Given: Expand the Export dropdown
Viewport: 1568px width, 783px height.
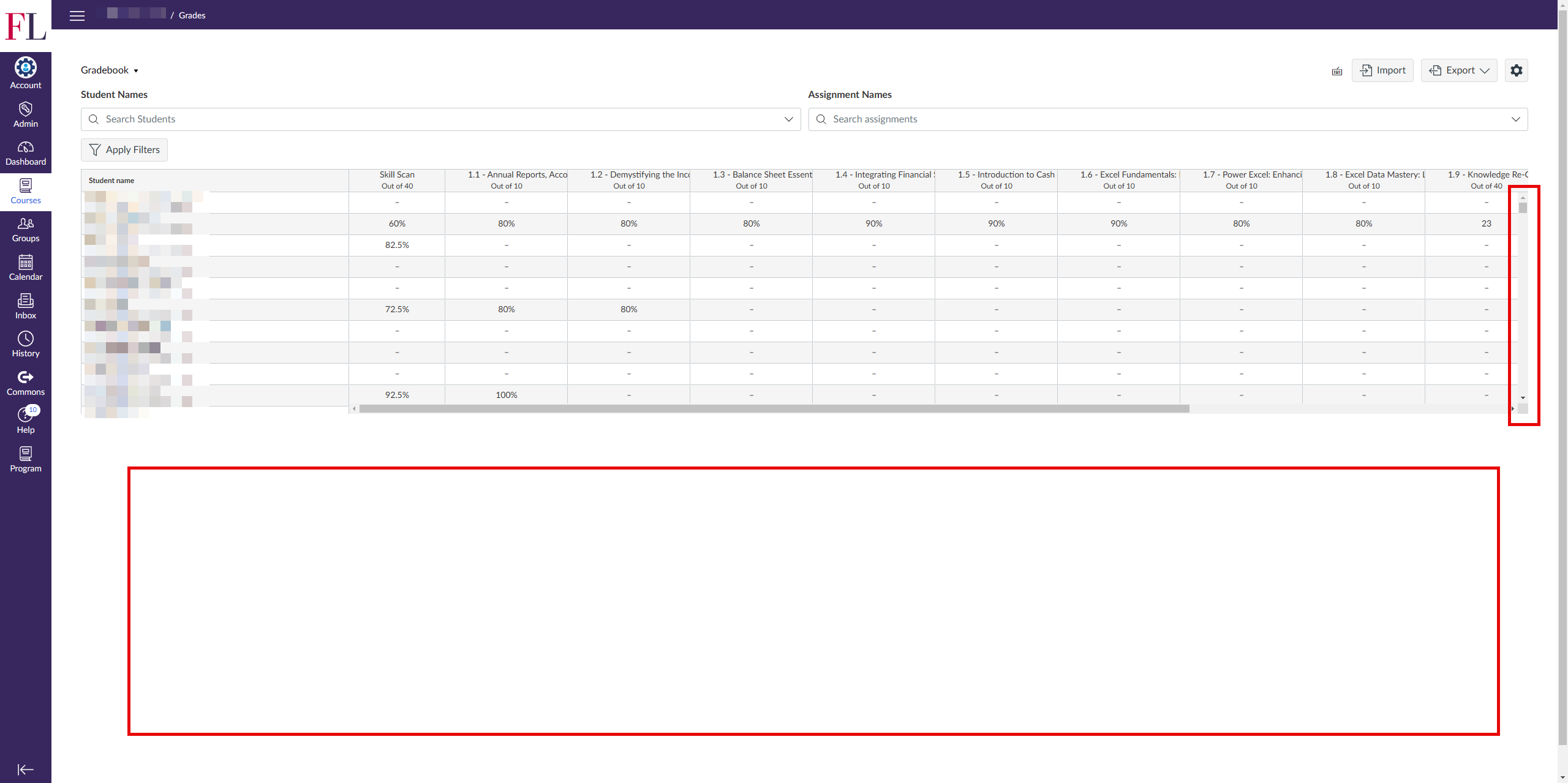Looking at the screenshot, I should (1459, 70).
